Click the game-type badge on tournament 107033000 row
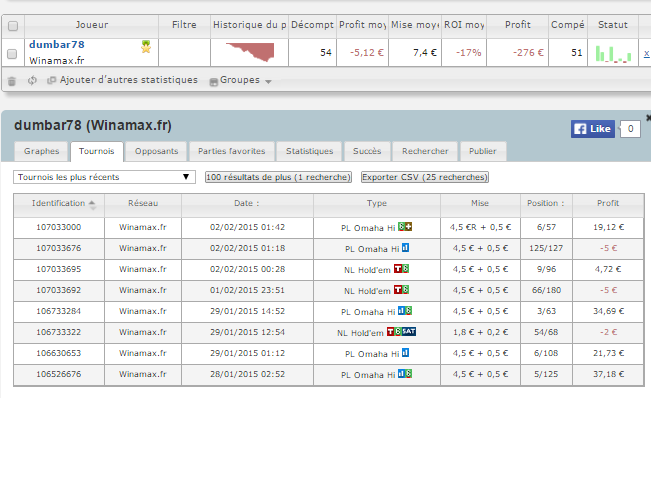The image size is (651, 480). (x=405, y=227)
